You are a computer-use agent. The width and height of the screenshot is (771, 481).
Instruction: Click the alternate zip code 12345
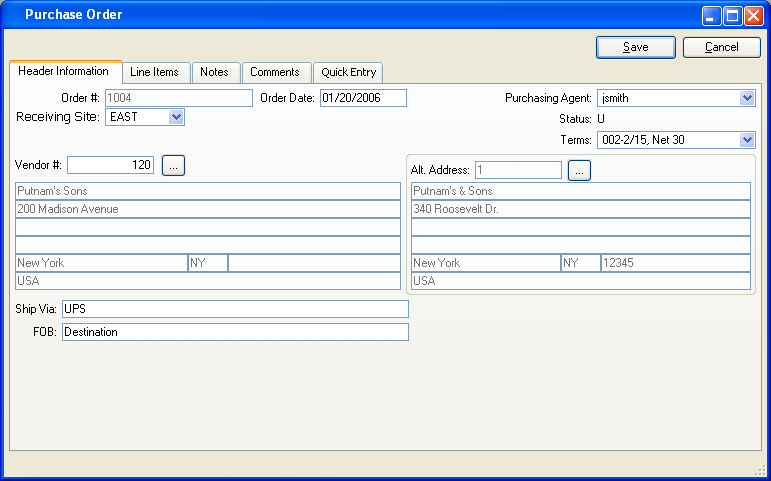click(676, 263)
